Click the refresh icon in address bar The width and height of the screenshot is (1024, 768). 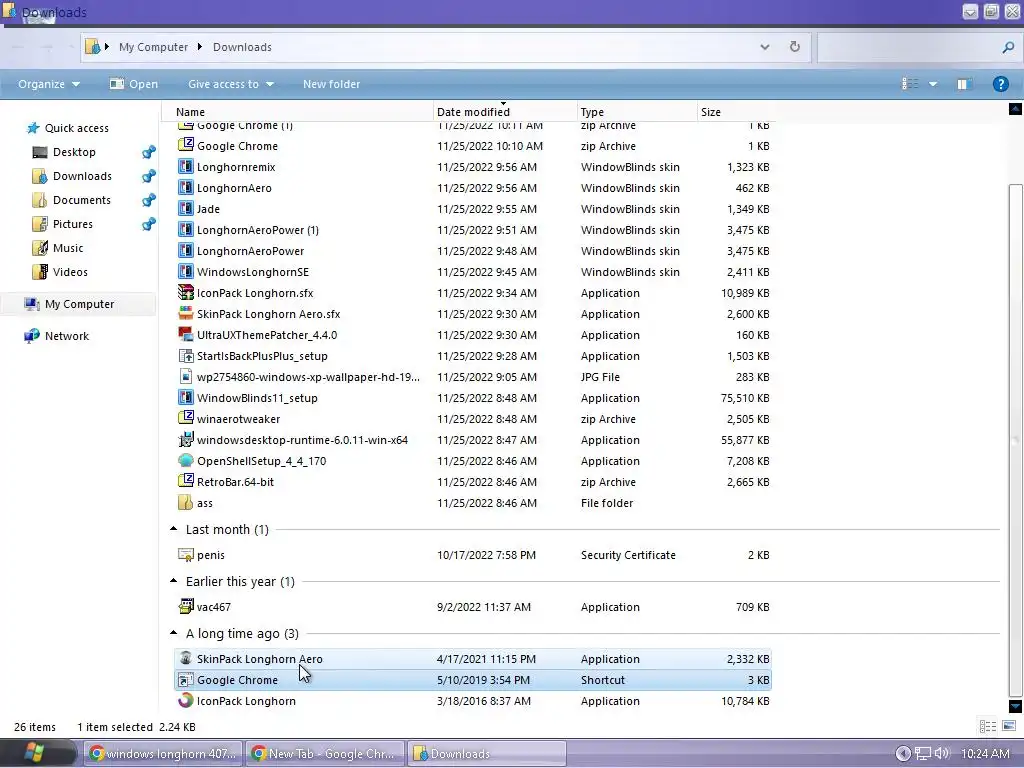(795, 46)
